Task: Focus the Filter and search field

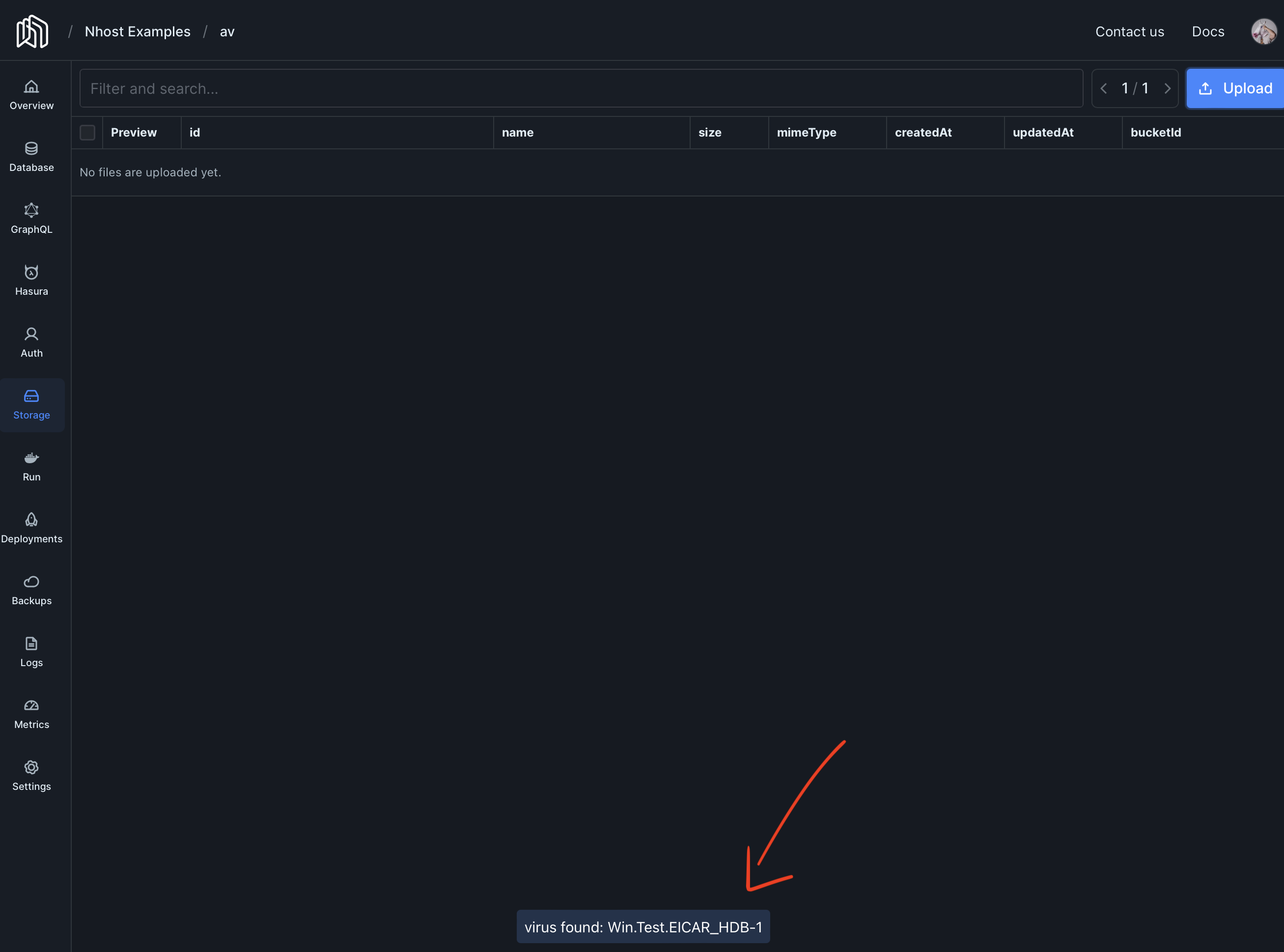Action: click(x=581, y=89)
